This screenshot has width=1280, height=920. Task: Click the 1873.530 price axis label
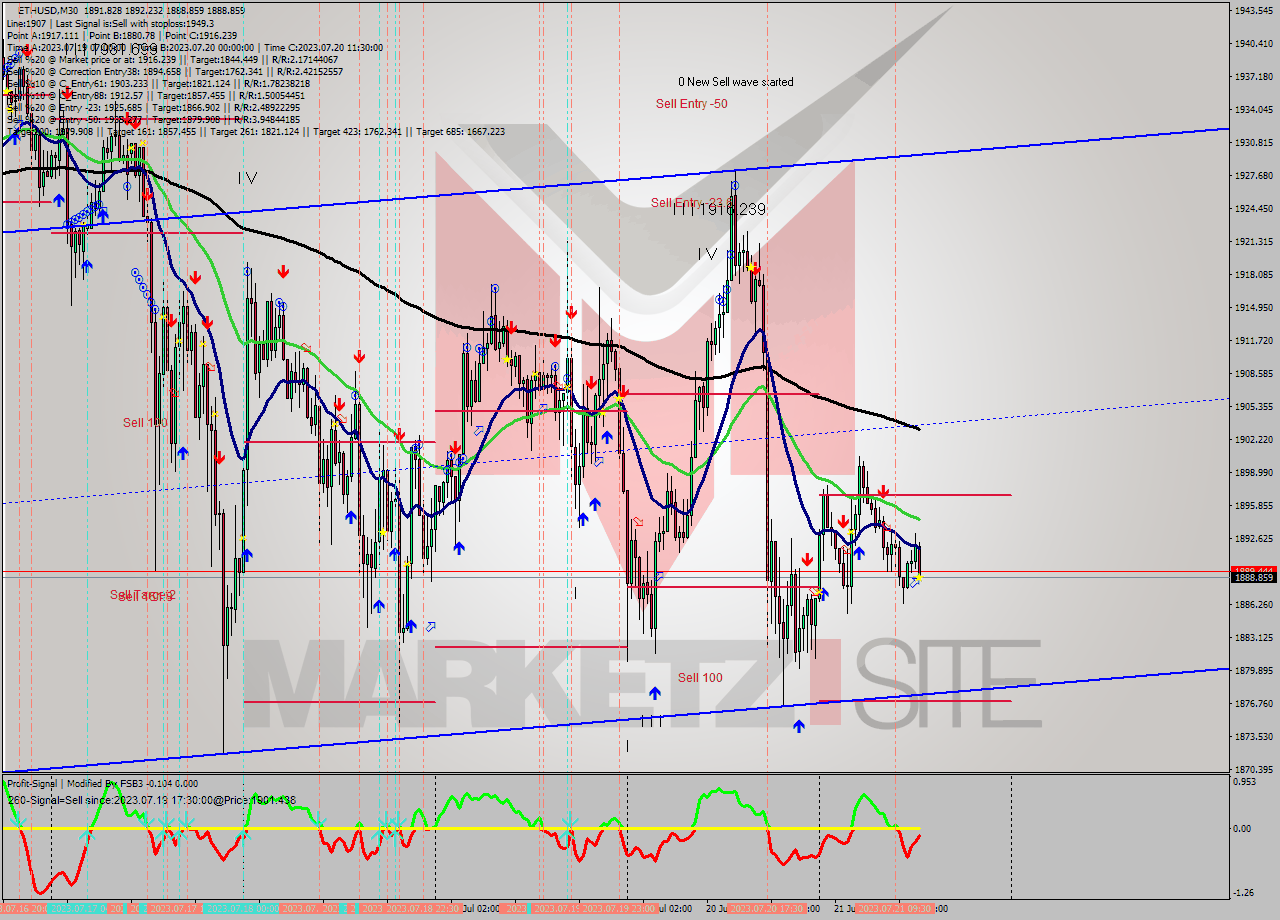(x=1253, y=736)
